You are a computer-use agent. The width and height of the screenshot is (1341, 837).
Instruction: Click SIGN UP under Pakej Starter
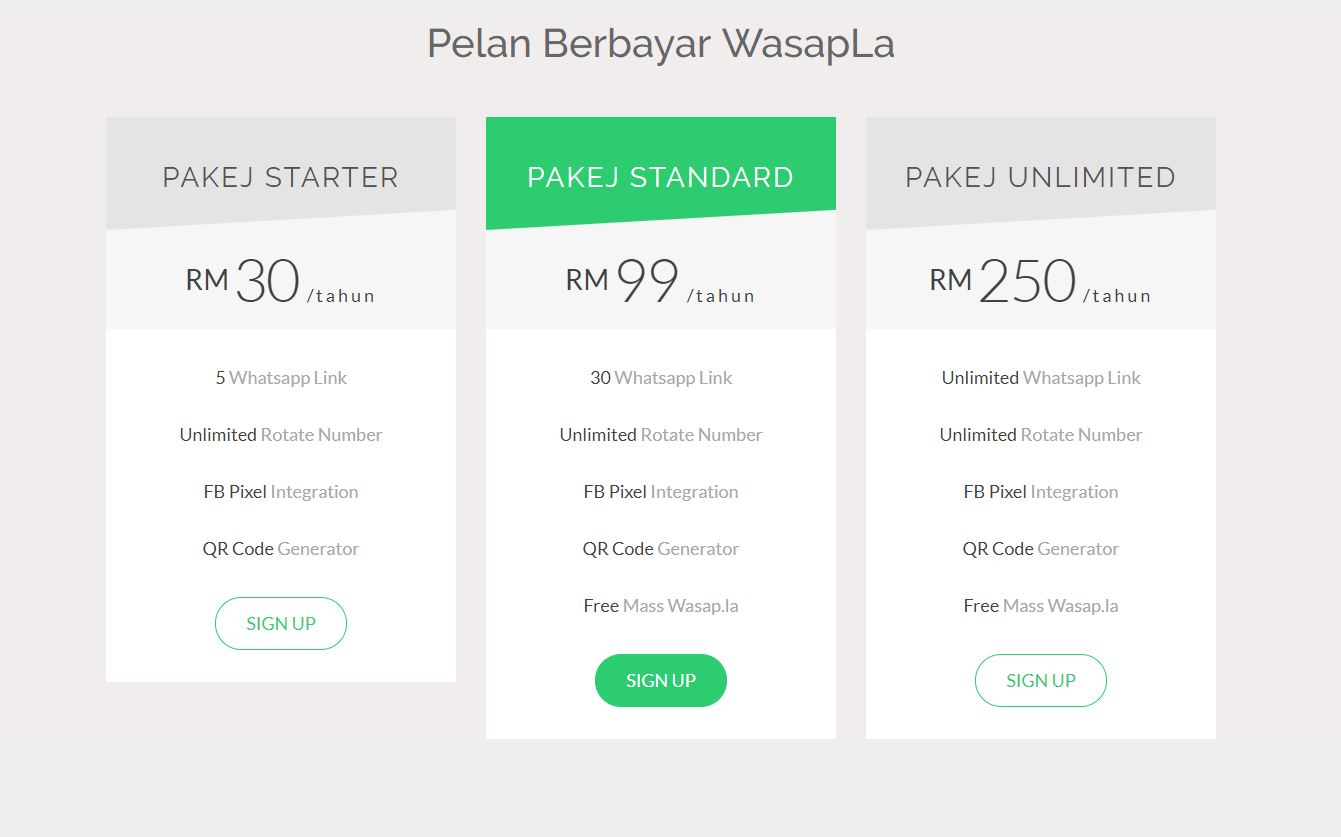coord(281,624)
